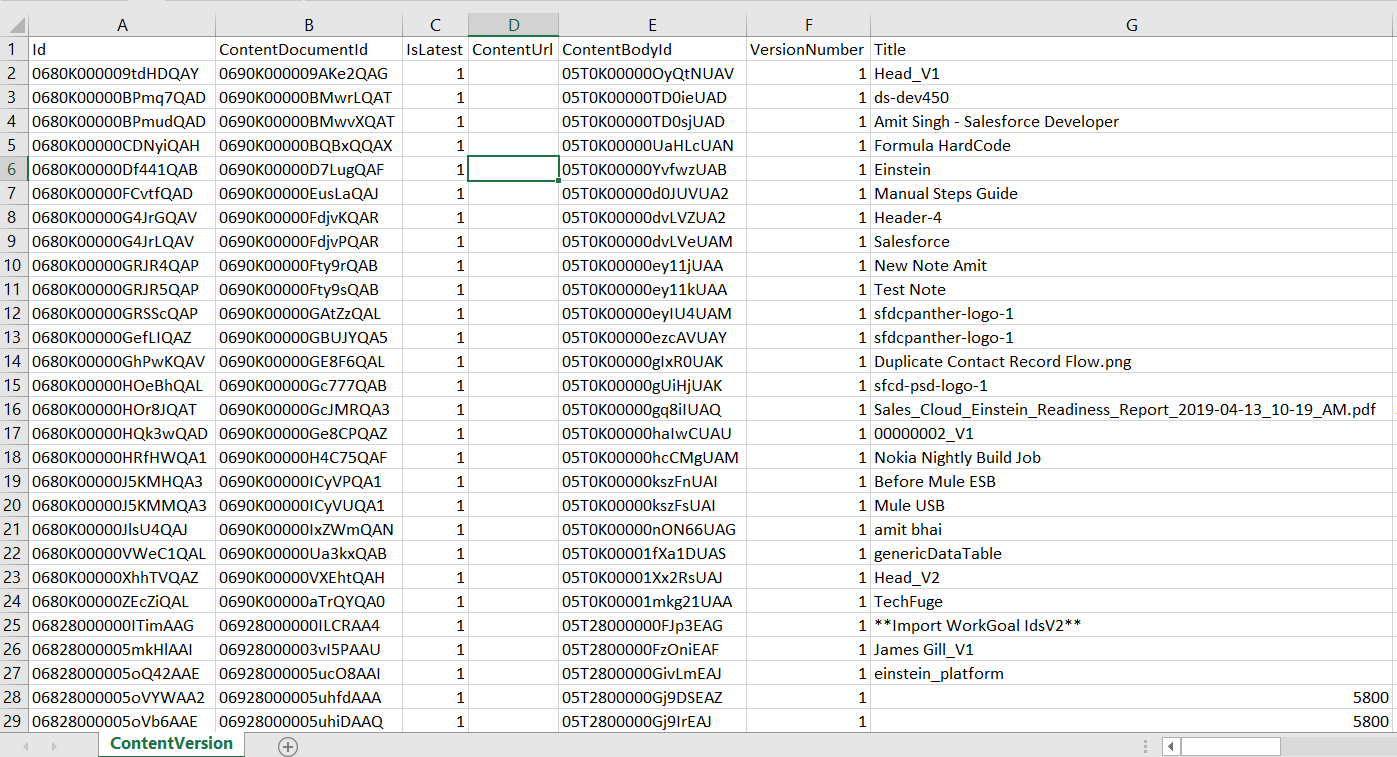Click the VersionNumber header cell
The width and height of the screenshot is (1397, 757).
click(x=807, y=49)
